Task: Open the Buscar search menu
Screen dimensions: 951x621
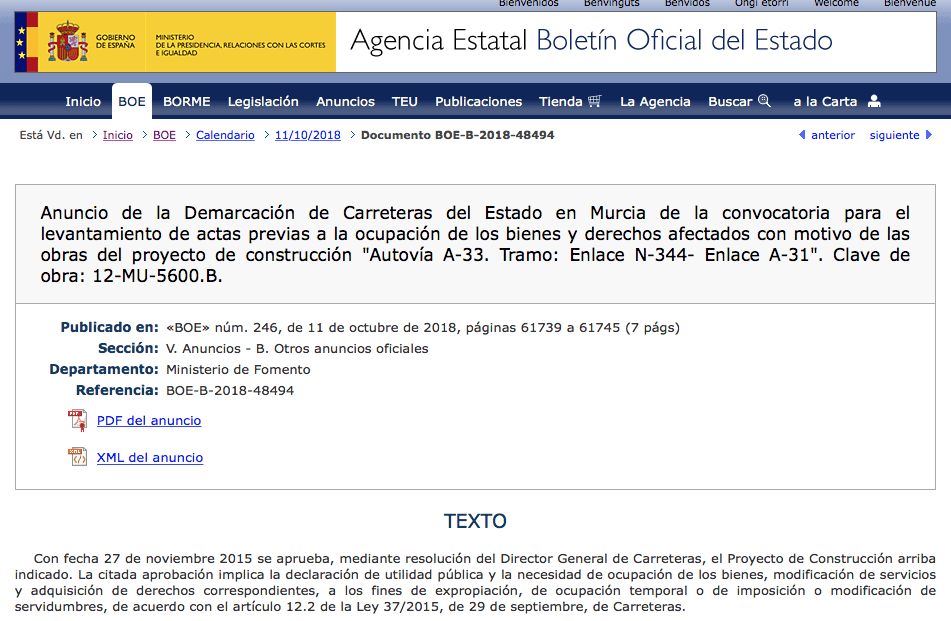Action: point(730,101)
